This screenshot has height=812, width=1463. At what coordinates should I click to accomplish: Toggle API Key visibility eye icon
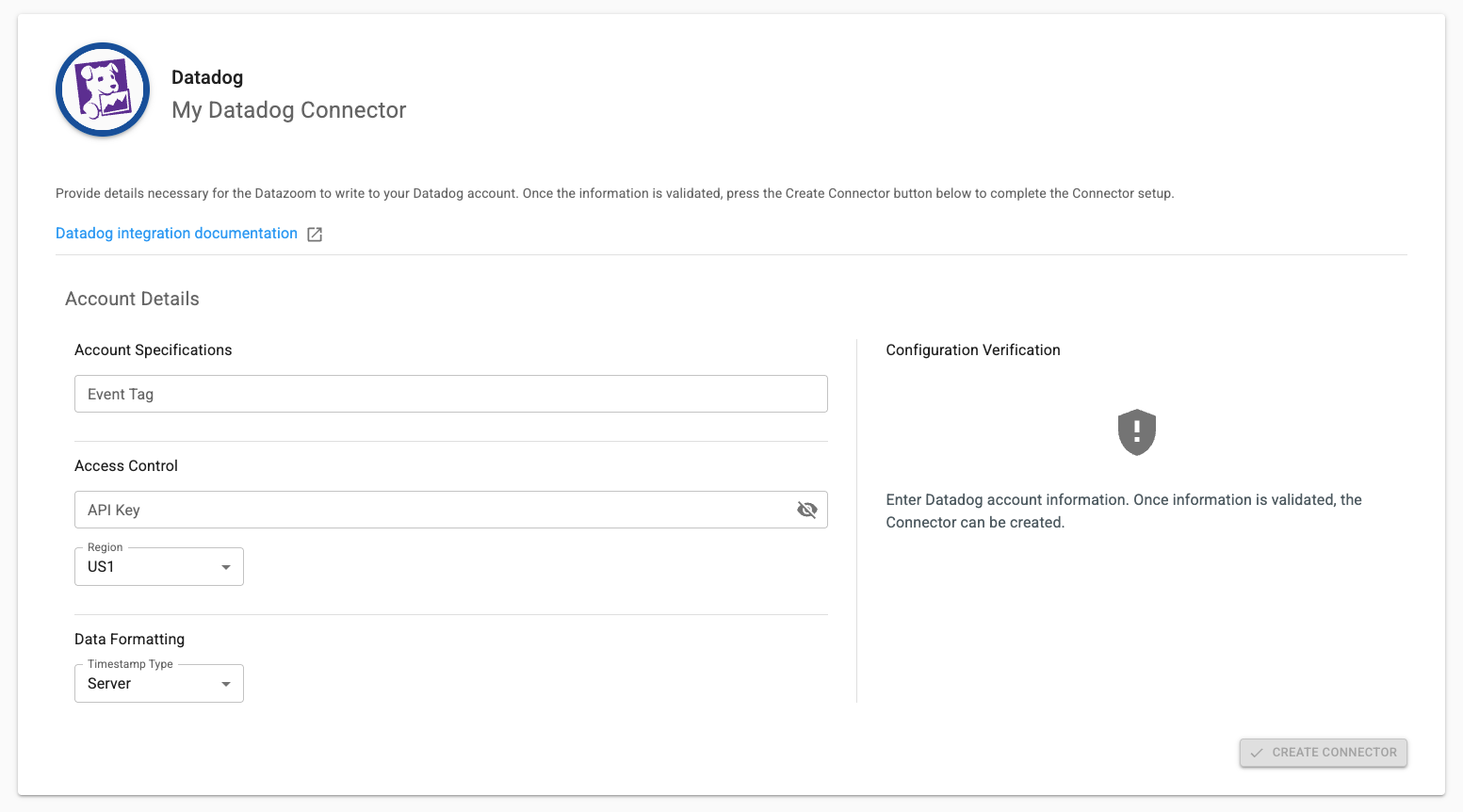[x=806, y=510]
